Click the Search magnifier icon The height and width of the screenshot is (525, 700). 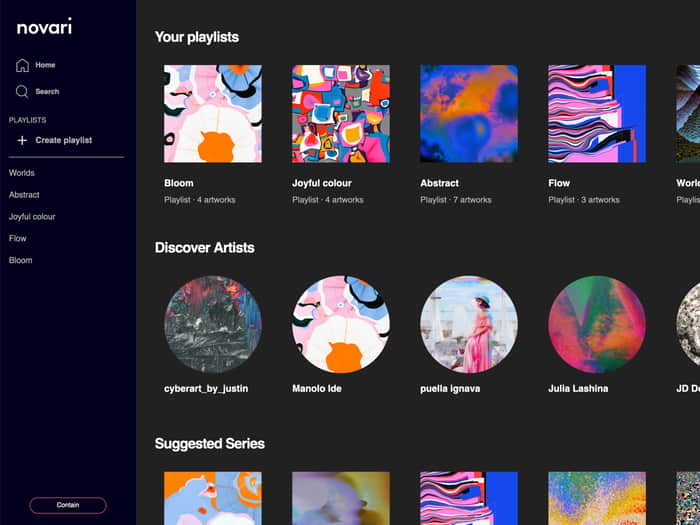click(22, 92)
